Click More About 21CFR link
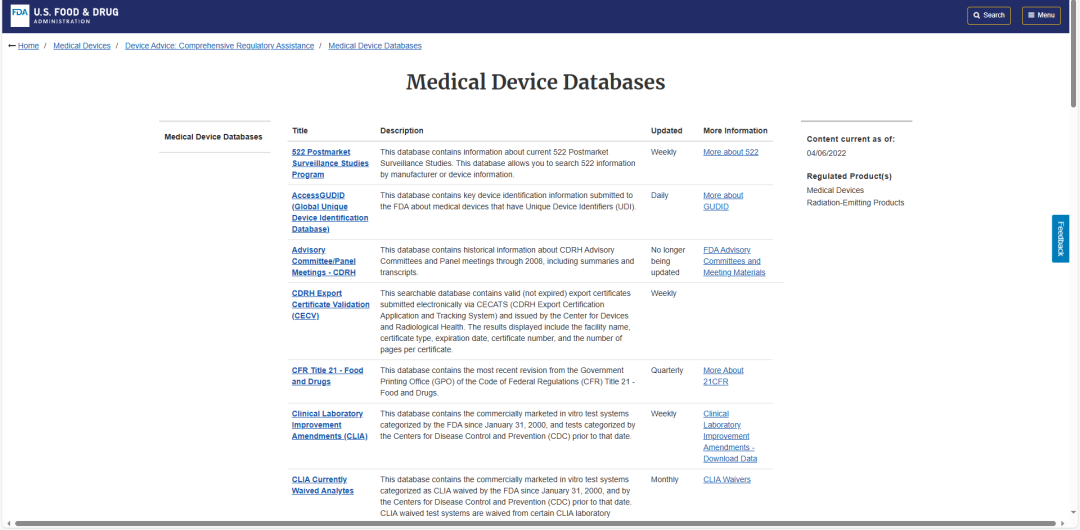This screenshot has width=1080, height=530. pos(723,376)
